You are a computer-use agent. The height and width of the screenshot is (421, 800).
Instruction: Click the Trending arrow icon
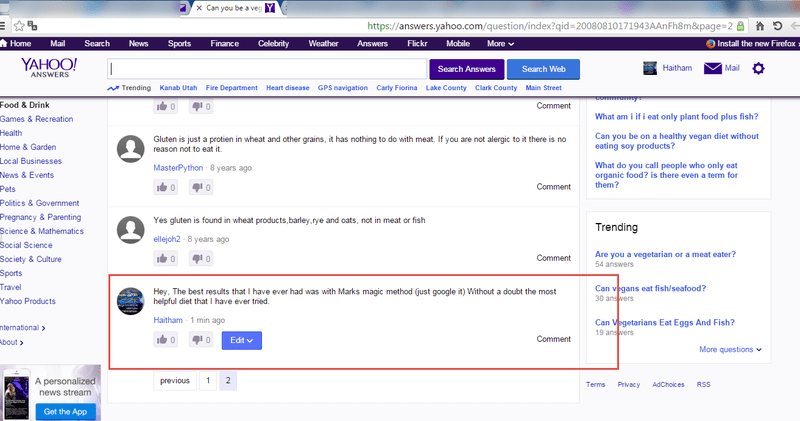pyautogui.click(x=113, y=88)
